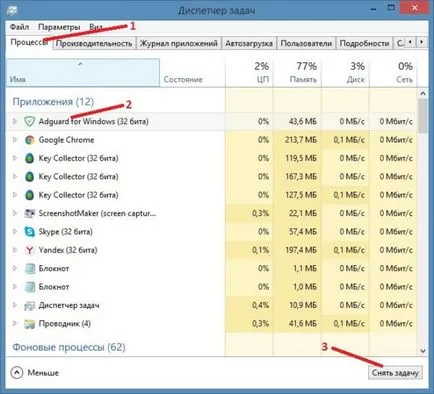Click the 213,7 МБ memory value
Image resolution: width=434 pixels, height=394 pixels.
pos(301,140)
